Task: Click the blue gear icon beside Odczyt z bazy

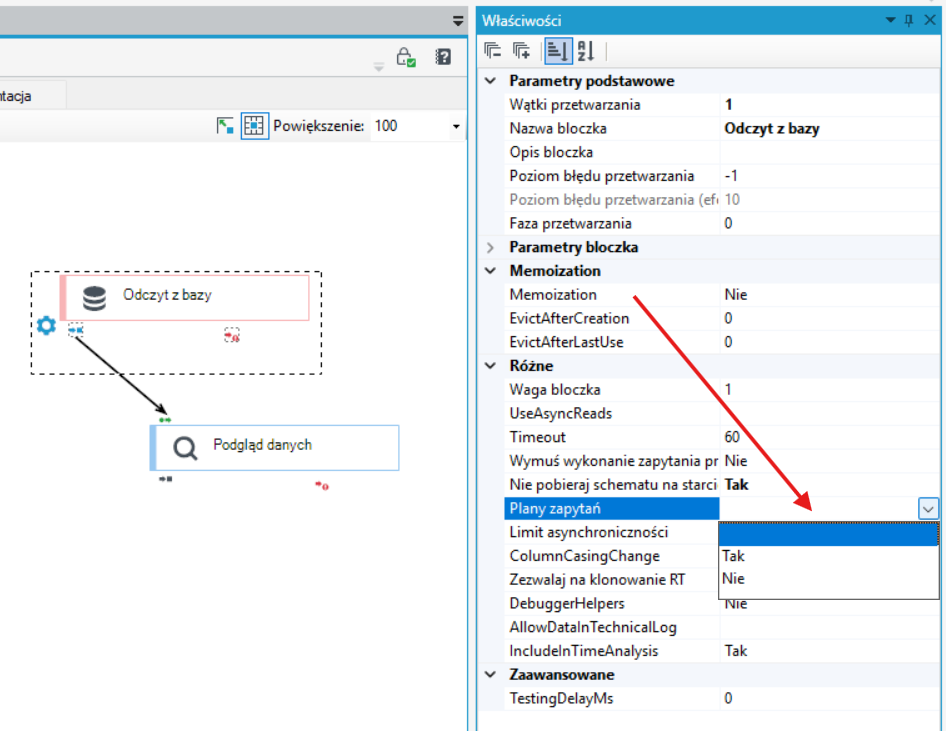Action: point(46,326)
